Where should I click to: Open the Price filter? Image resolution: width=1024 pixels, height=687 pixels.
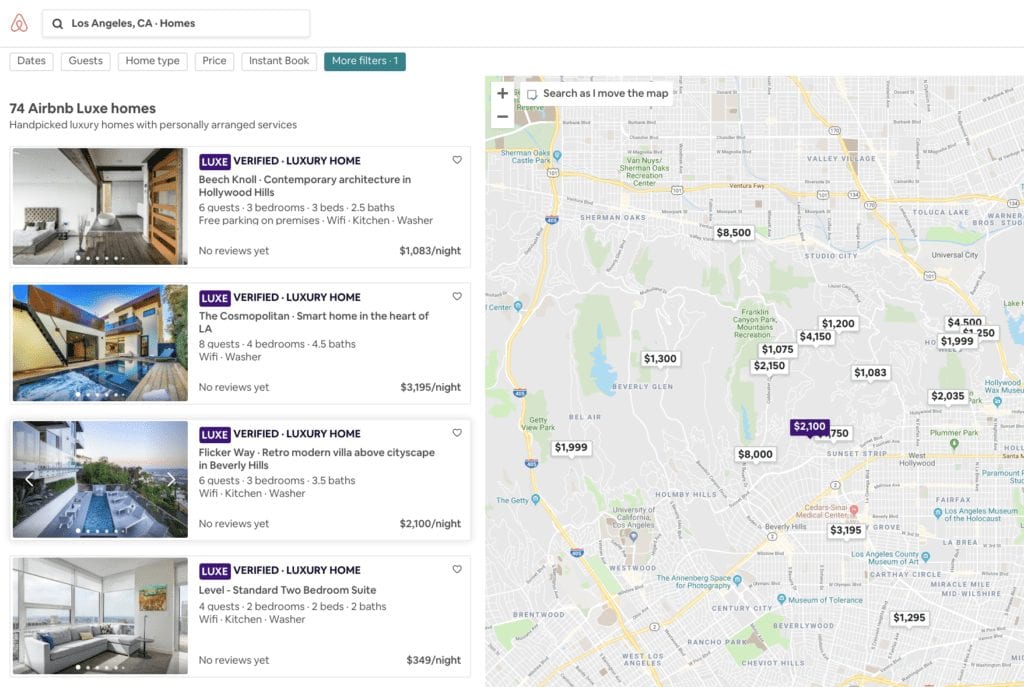(214, 61)
